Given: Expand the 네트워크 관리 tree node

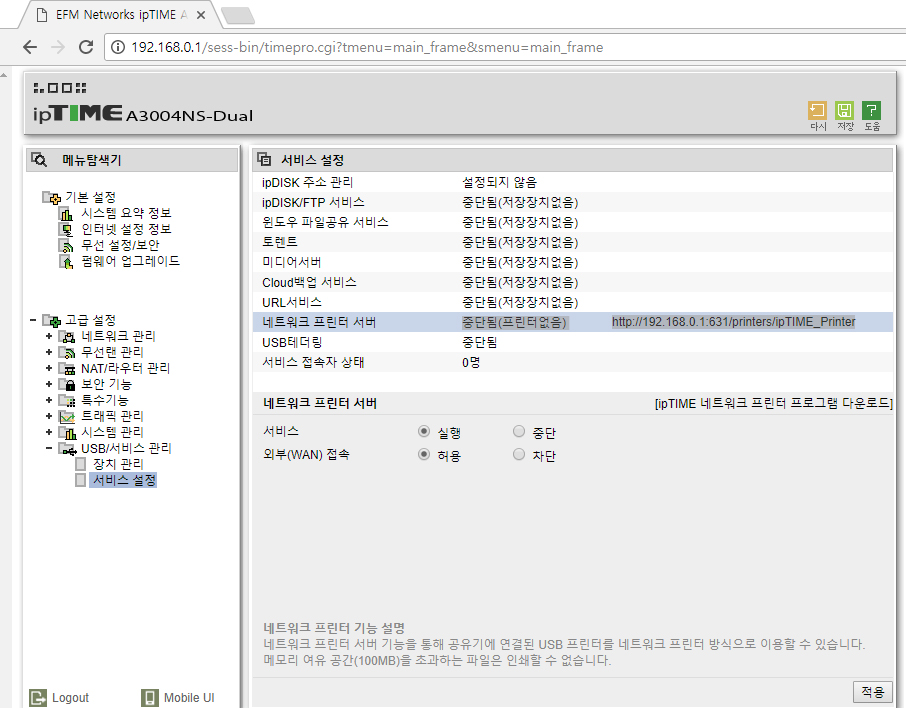Looking at the screenshot, I should pos(49,336).
